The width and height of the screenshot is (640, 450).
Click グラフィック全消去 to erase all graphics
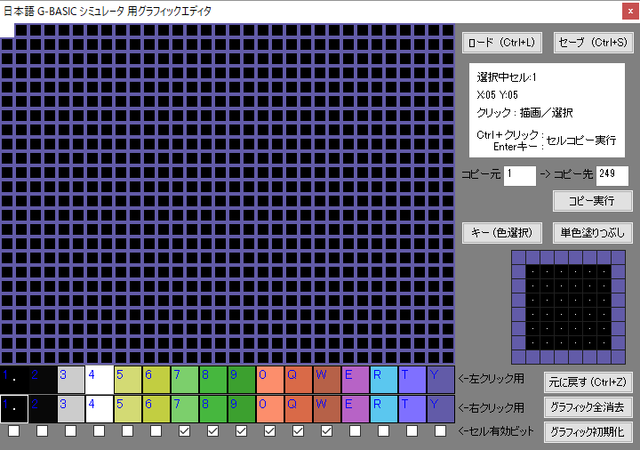587,407
